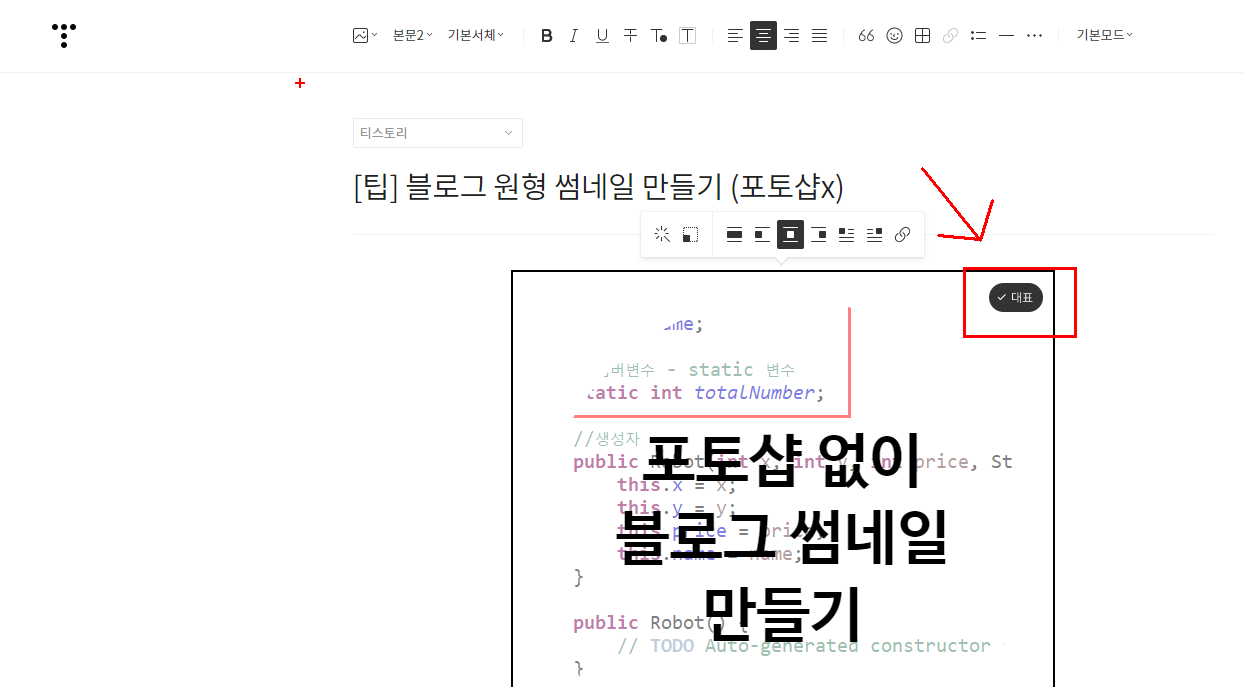
Task: Open the Tistory logo home link
Action: 64,35
